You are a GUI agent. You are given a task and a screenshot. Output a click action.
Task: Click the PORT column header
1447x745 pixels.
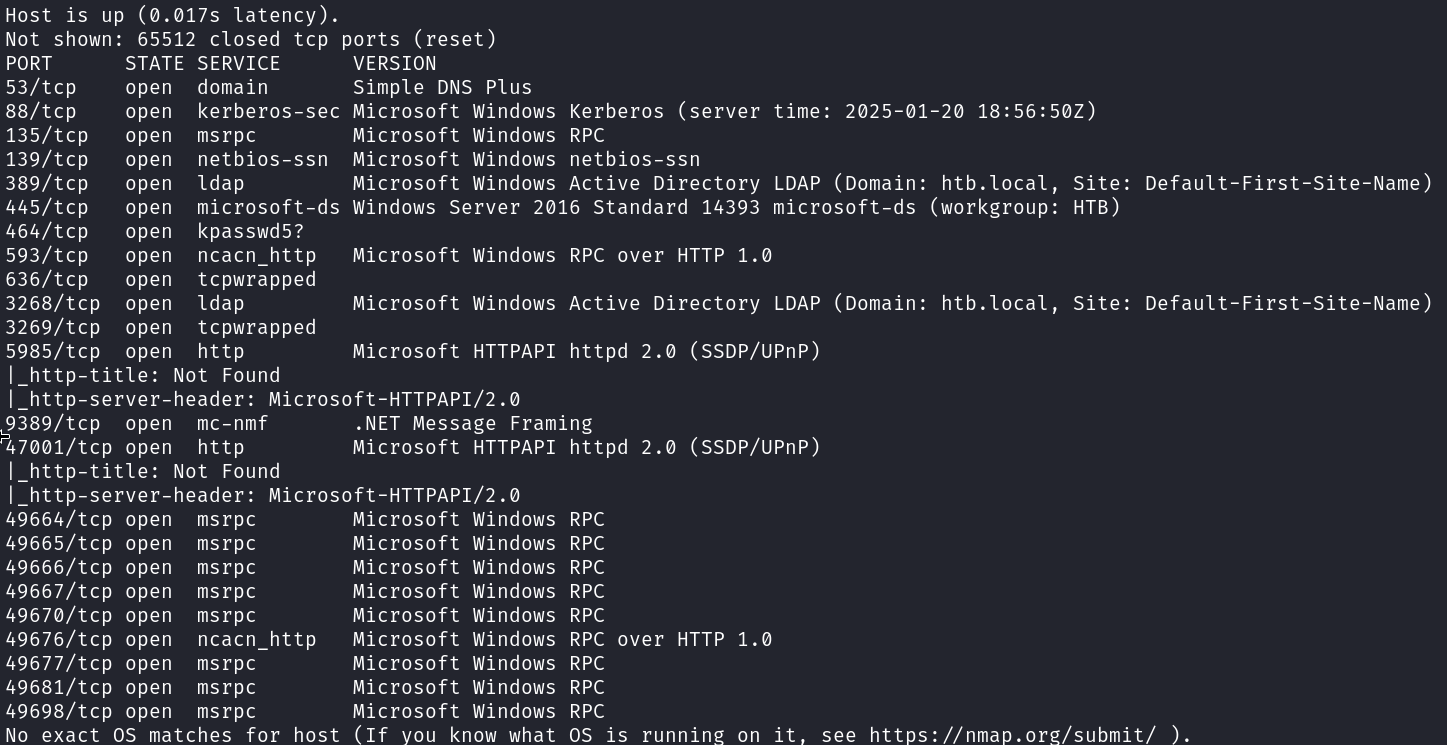(29, 64)
